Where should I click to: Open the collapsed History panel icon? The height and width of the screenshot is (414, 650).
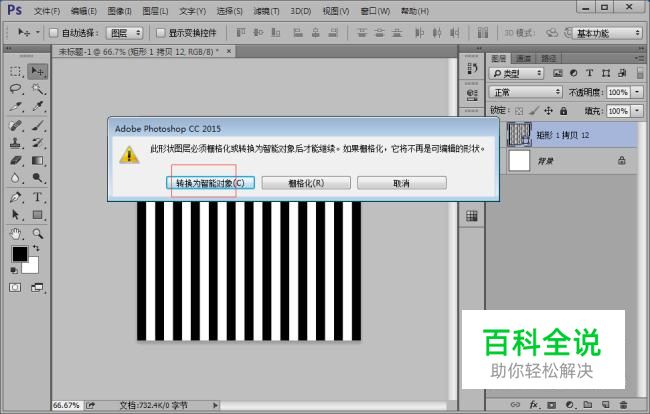(x=472, y=68)
